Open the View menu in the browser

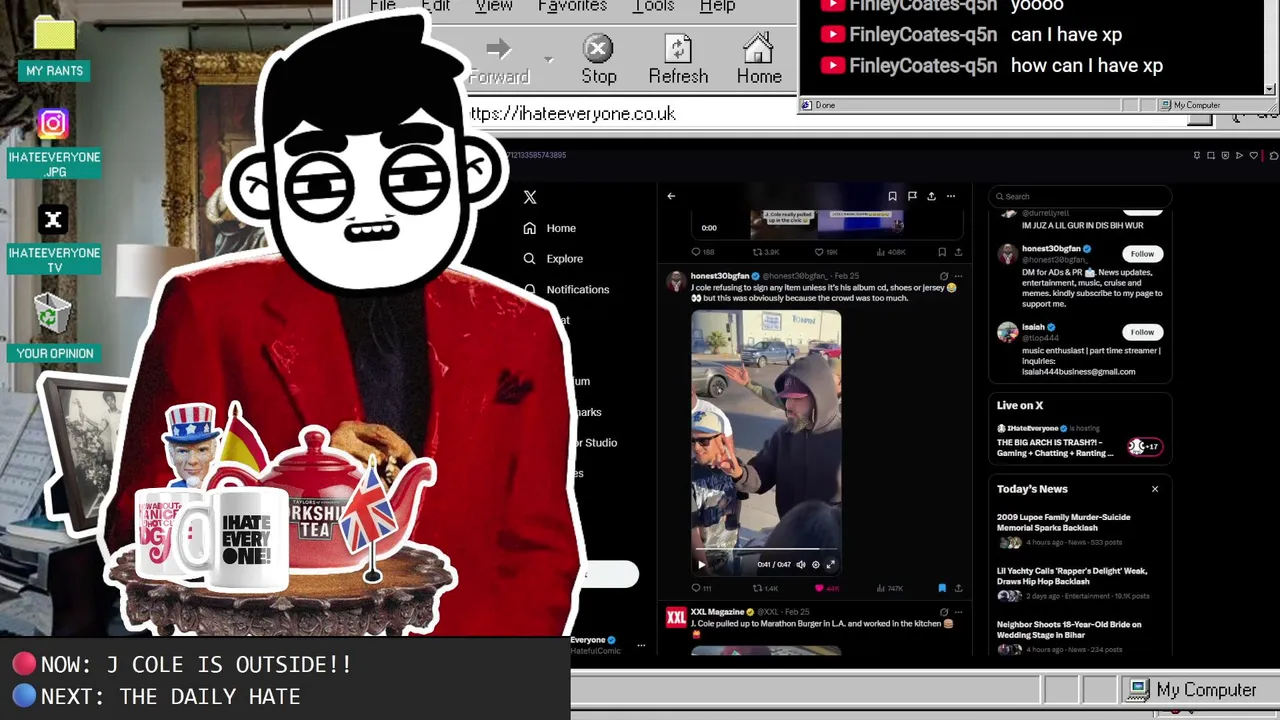tap(493, 6)
